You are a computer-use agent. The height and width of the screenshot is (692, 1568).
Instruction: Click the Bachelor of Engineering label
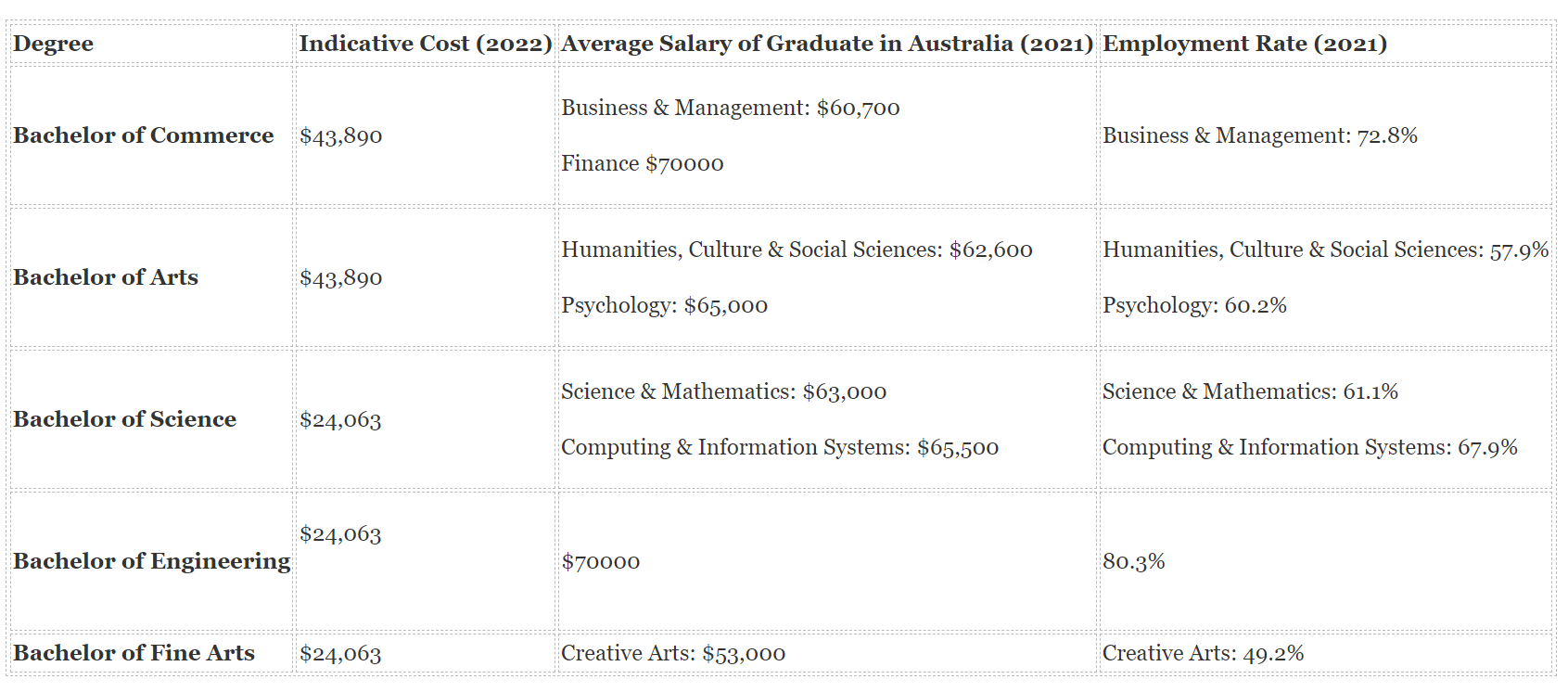[152, 561]
